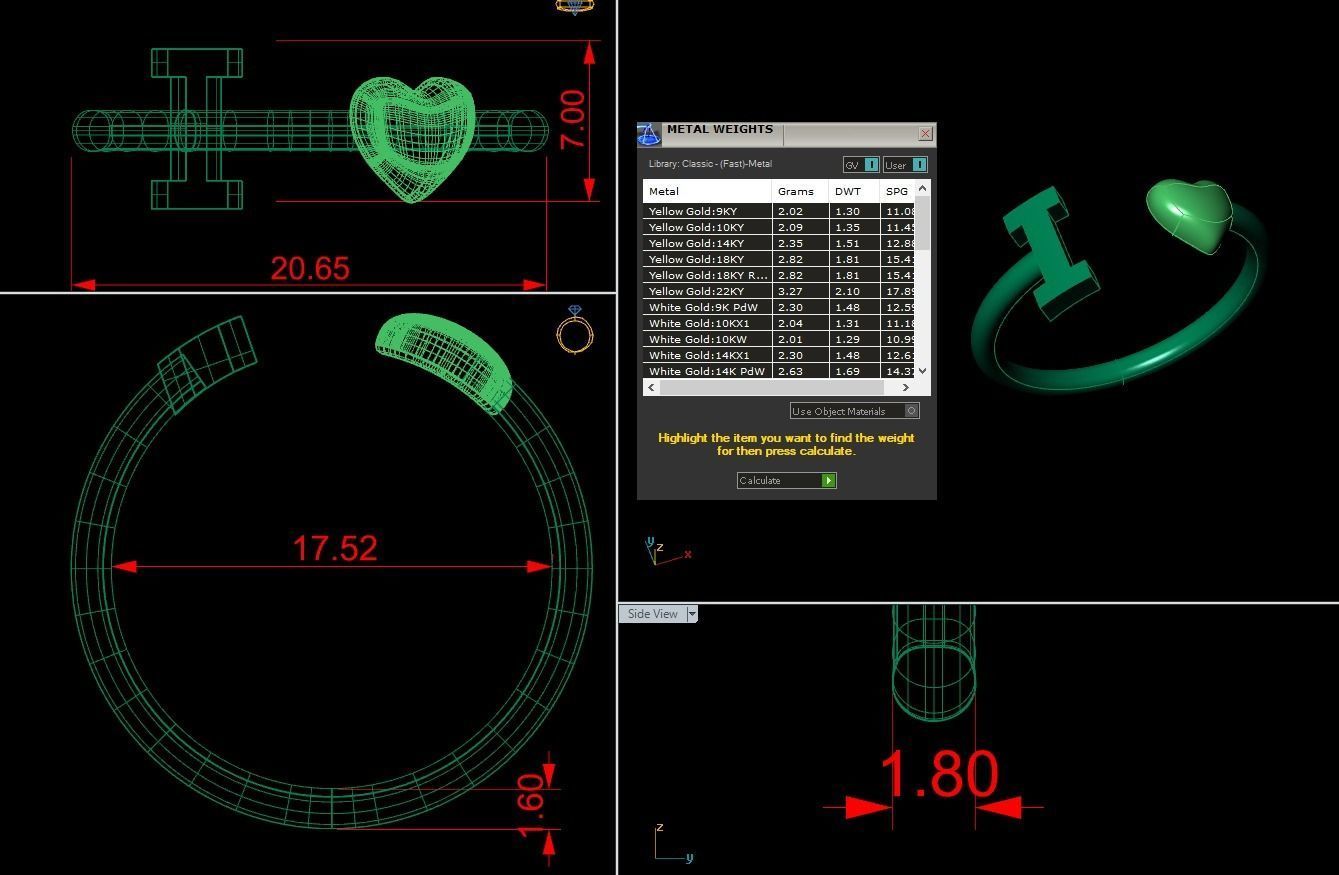This screenshot has height=875, width=1339.
Task: Click the Metal Weights dialog scale icon
Action: click(x=649, y=135)
